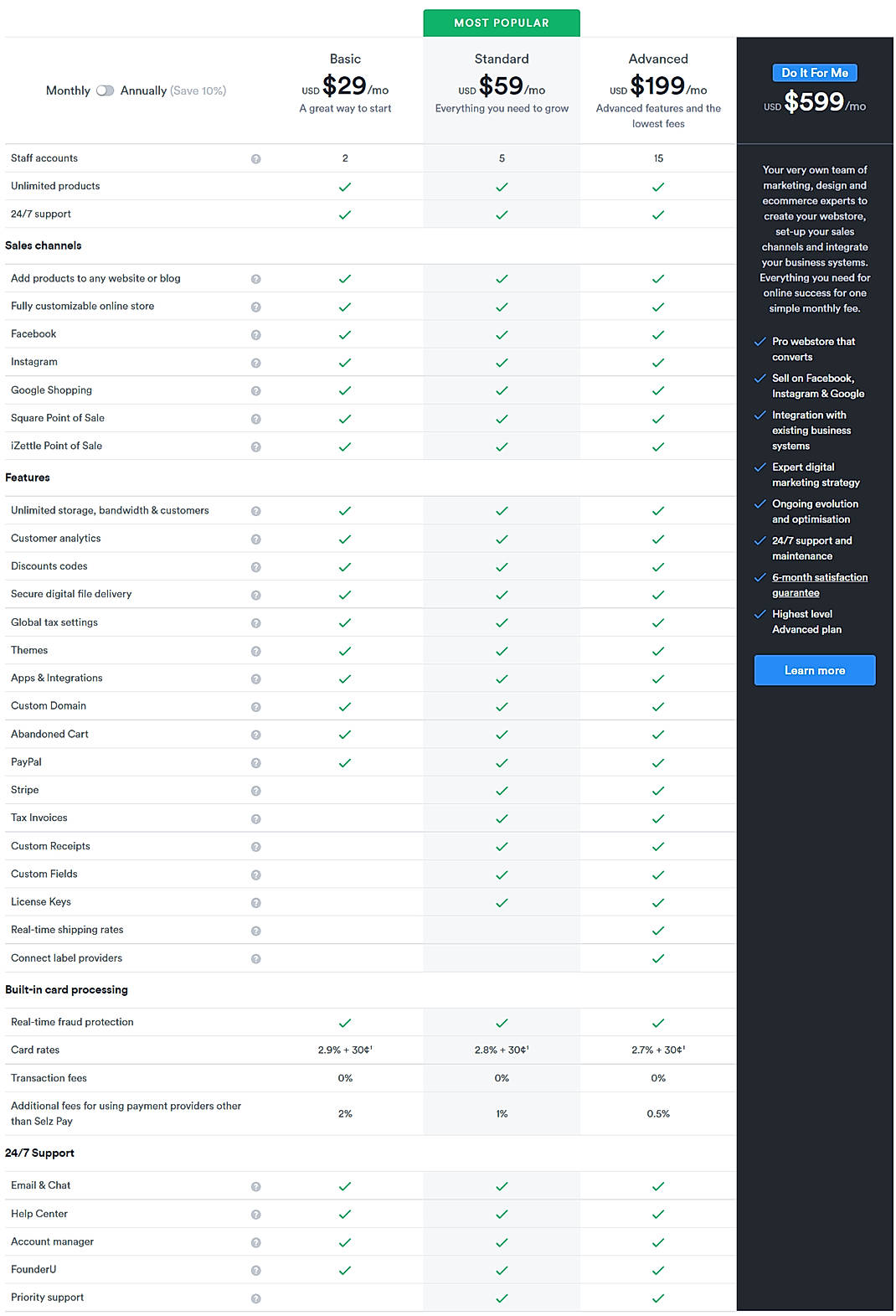Click the $29/mo Basic price
The width and height of the screenshot is (896, 1316).
tap(345, 85)
